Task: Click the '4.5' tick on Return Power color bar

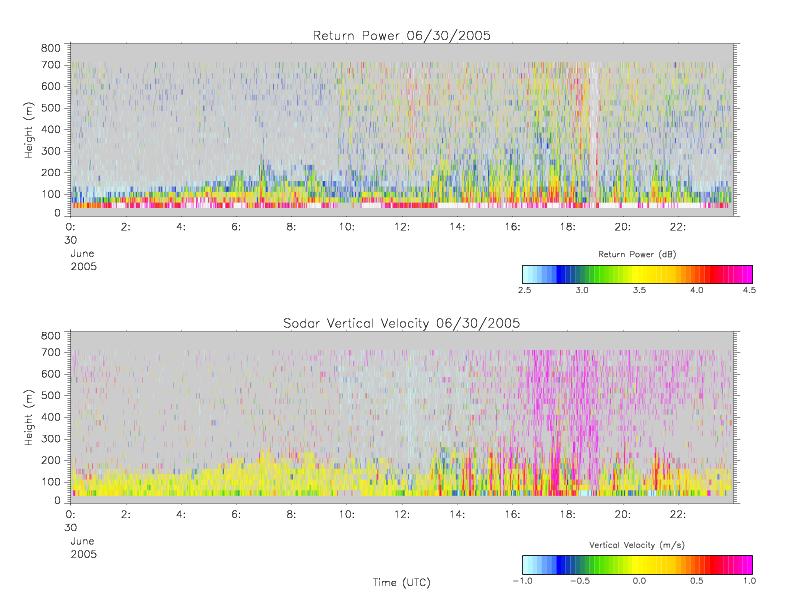Action: [749, 290]
